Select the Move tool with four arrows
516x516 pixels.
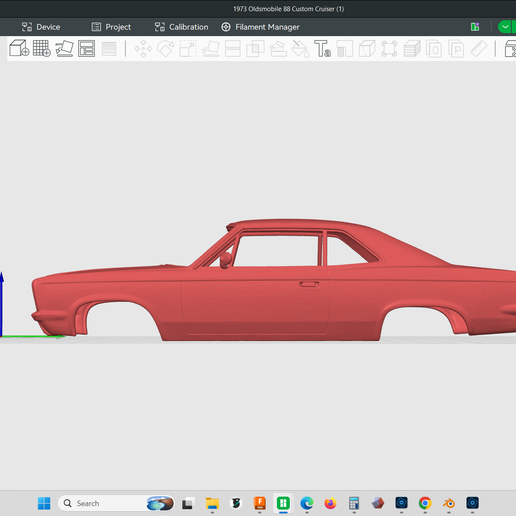tap(143, 49)
